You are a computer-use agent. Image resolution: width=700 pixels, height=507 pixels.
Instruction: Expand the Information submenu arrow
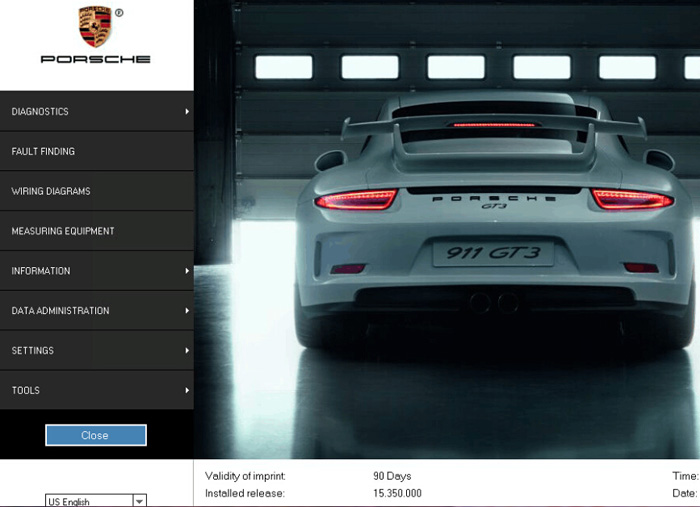(187, 270)
